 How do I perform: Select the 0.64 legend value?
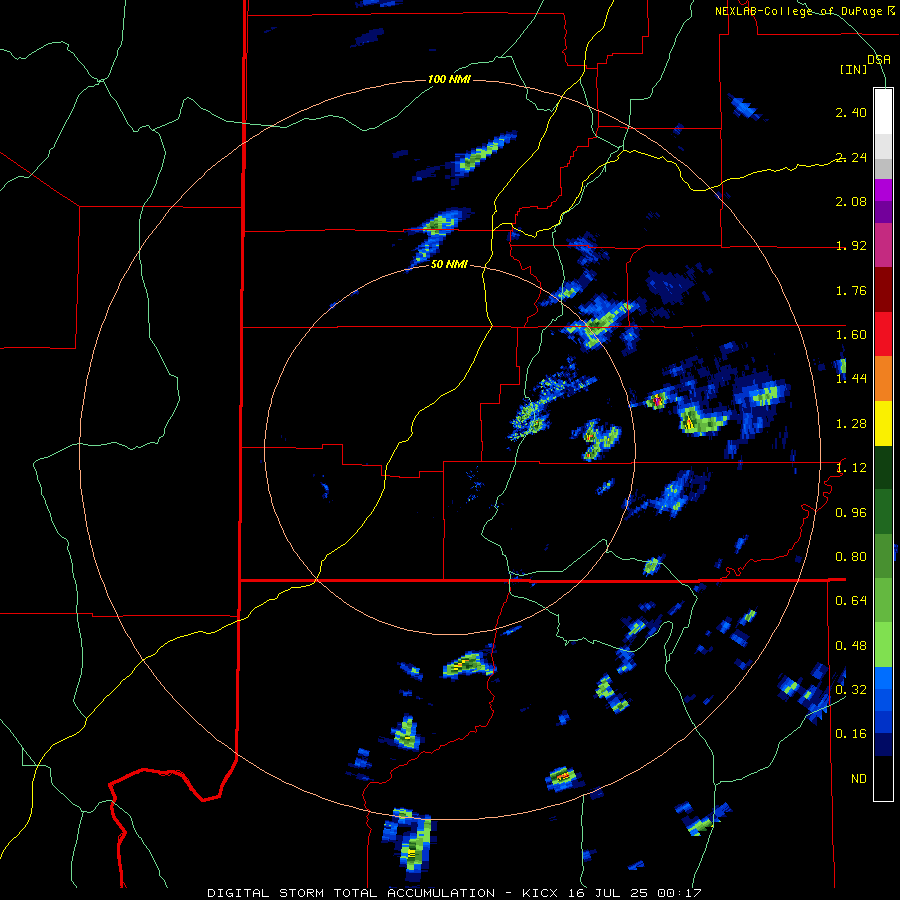(851, 601)
